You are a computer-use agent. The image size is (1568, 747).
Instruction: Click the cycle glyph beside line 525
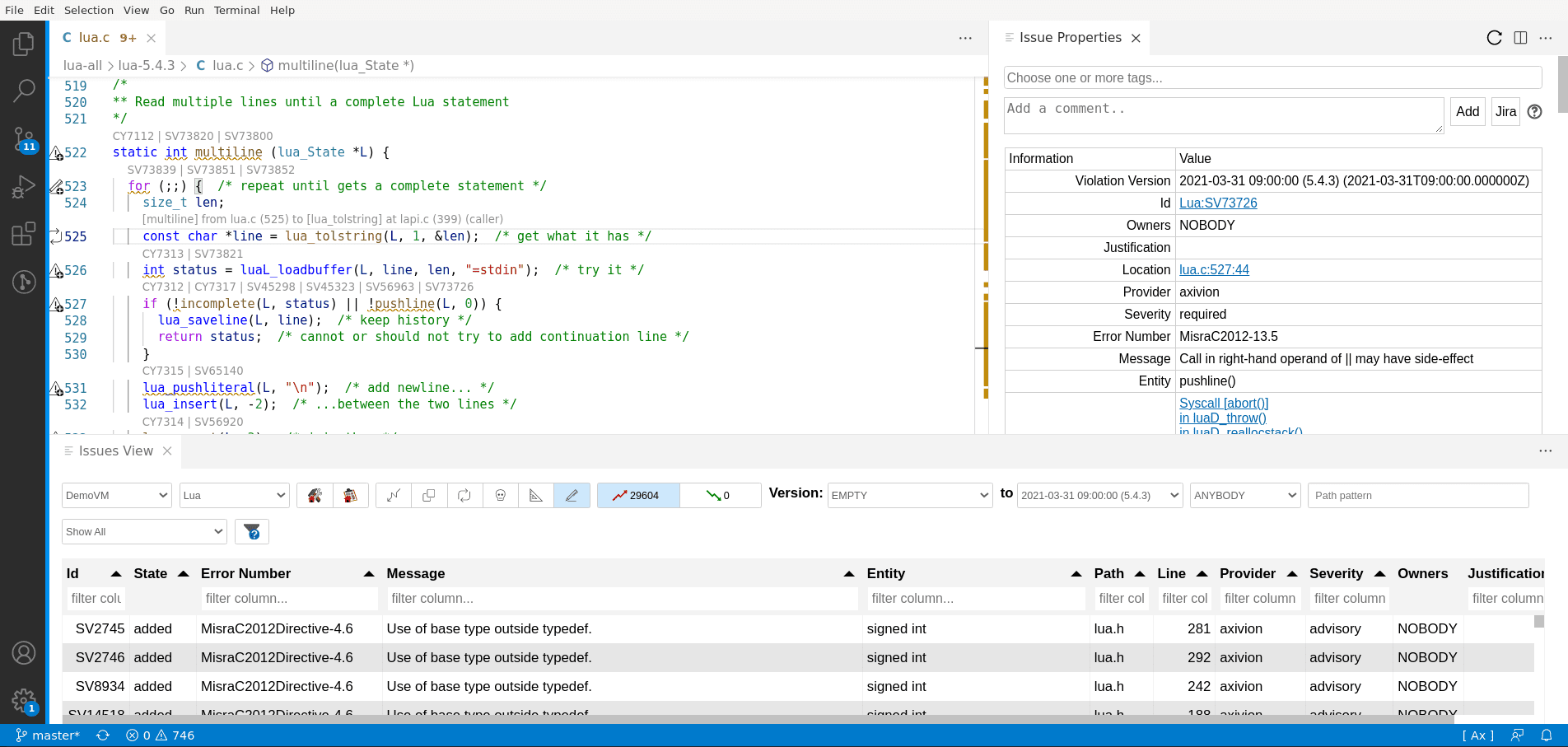[x=56, y=237]
